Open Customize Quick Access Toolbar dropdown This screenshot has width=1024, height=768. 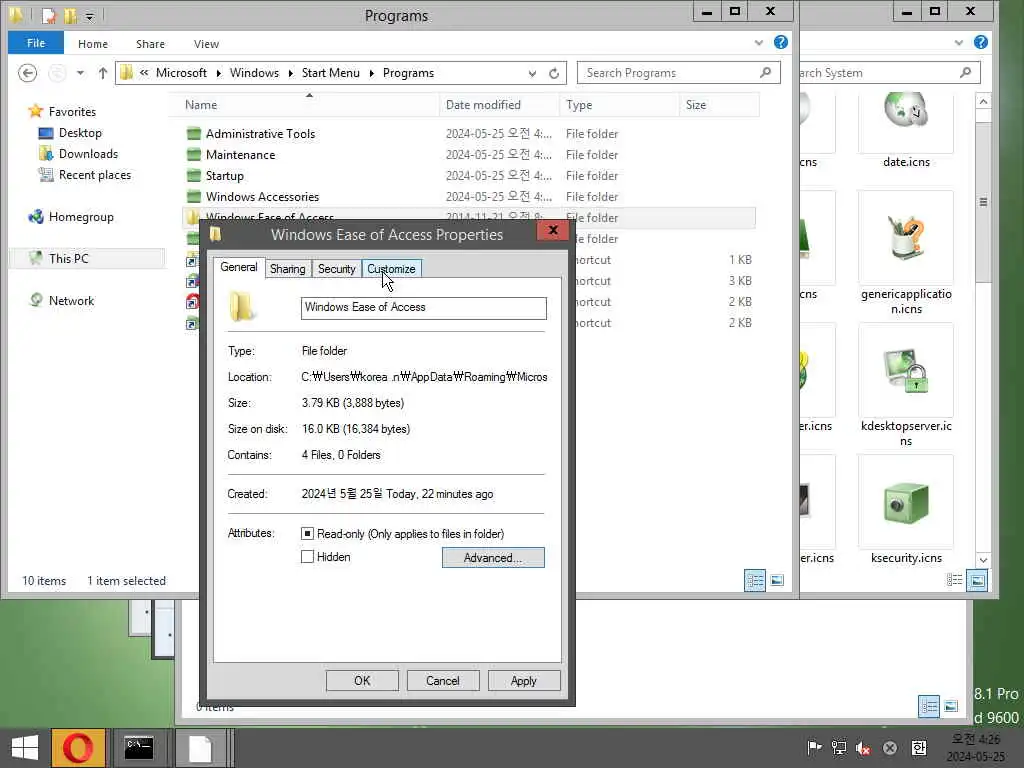pos(89,16)
